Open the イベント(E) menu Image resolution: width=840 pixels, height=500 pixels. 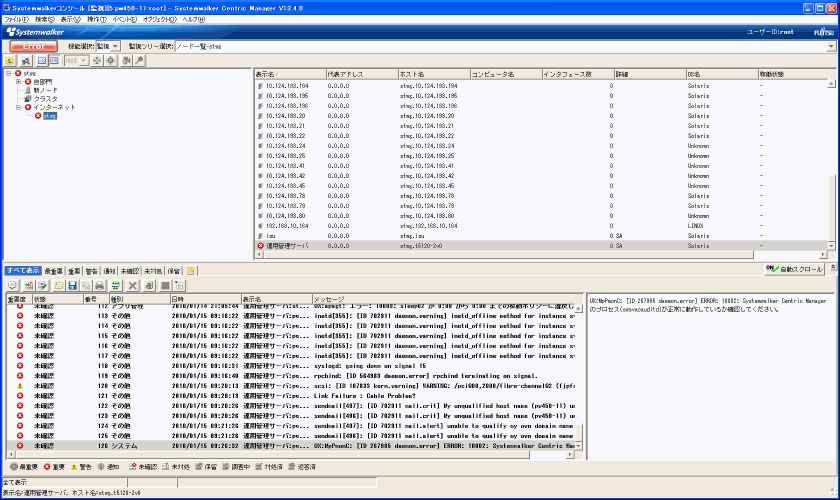tap(125, 19)
